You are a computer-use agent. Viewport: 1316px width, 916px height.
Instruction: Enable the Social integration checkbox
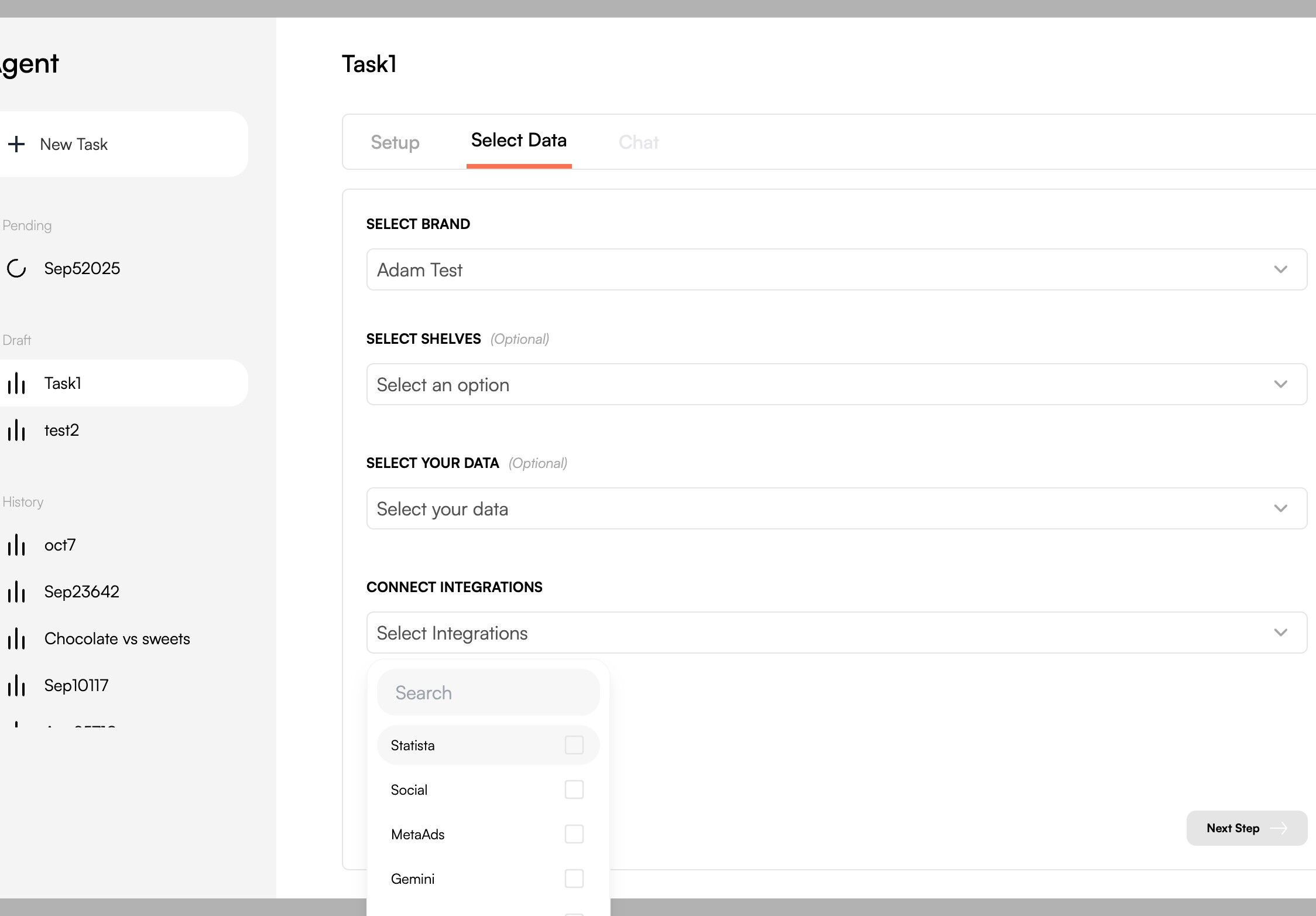pos(574,789)
